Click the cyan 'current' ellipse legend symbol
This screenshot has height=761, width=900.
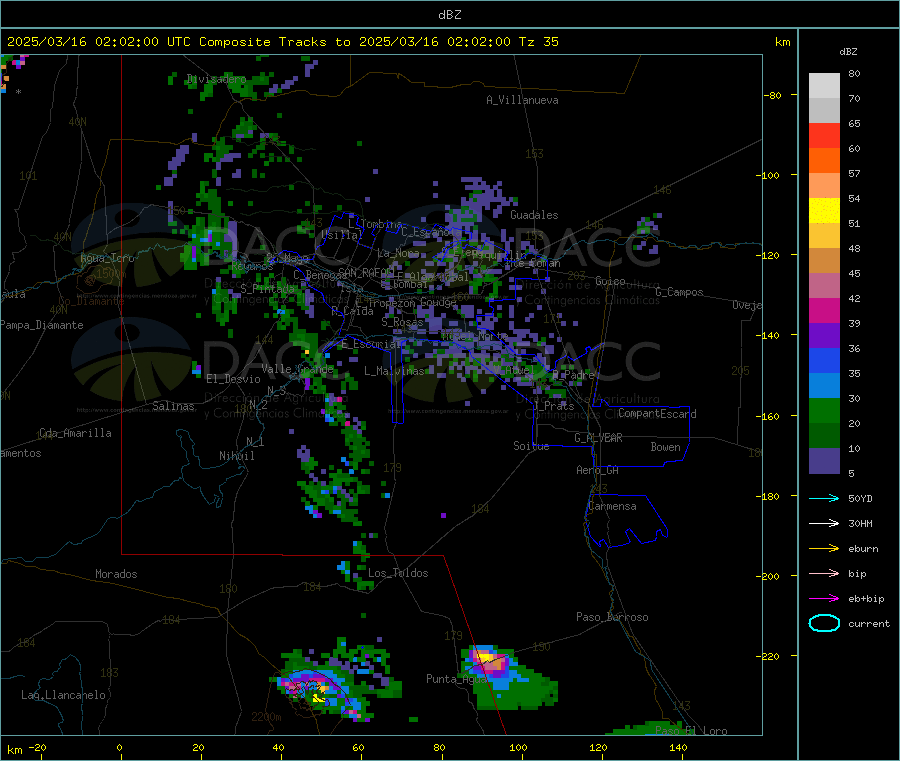click(824, 623)
